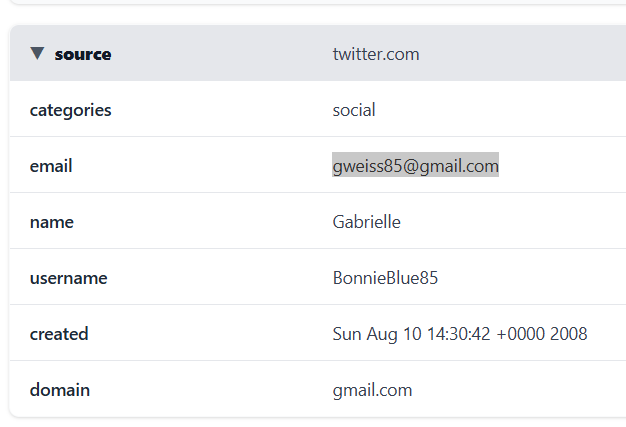Select the name field label
This screenshot has width=626, height=427.
pyautogui.click(x=52, y=222)
